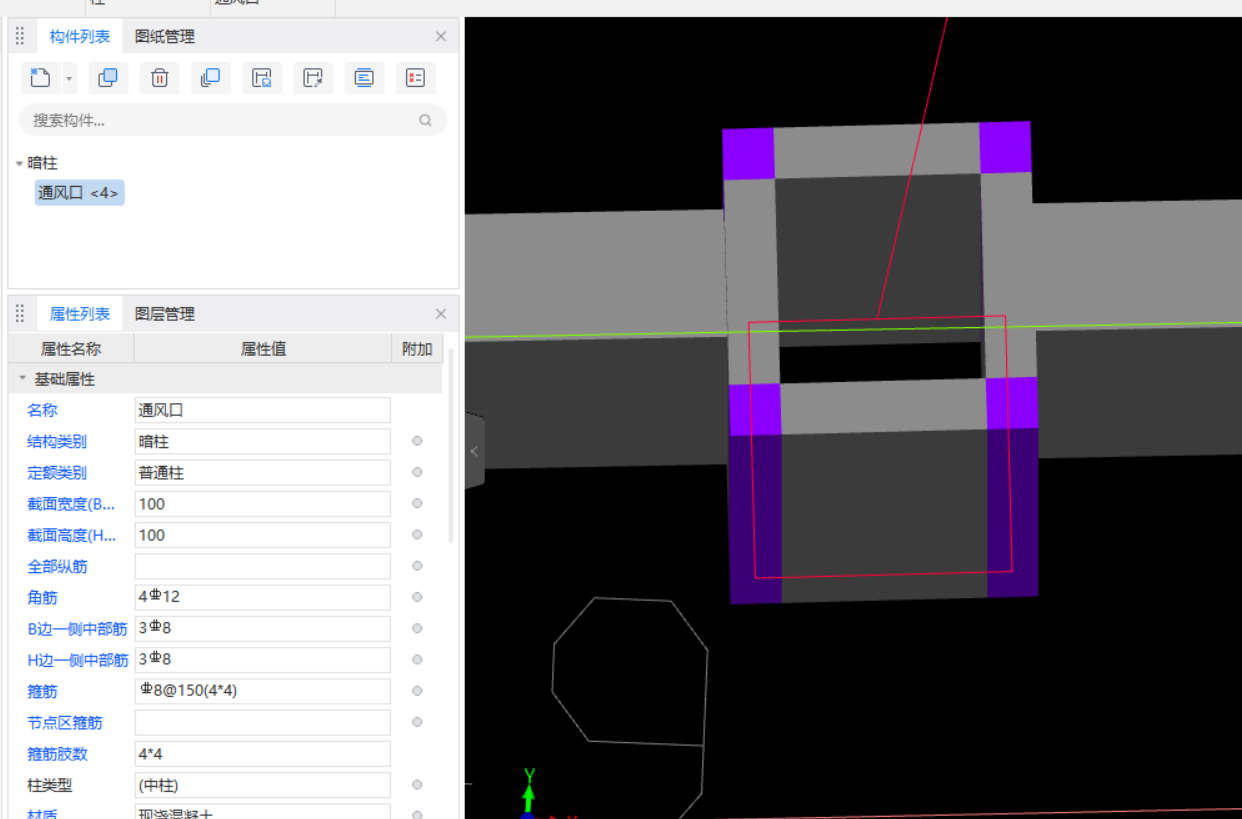Open the 材质 value field 现浇混凝土
The image size is (1242, 819).
263,812
